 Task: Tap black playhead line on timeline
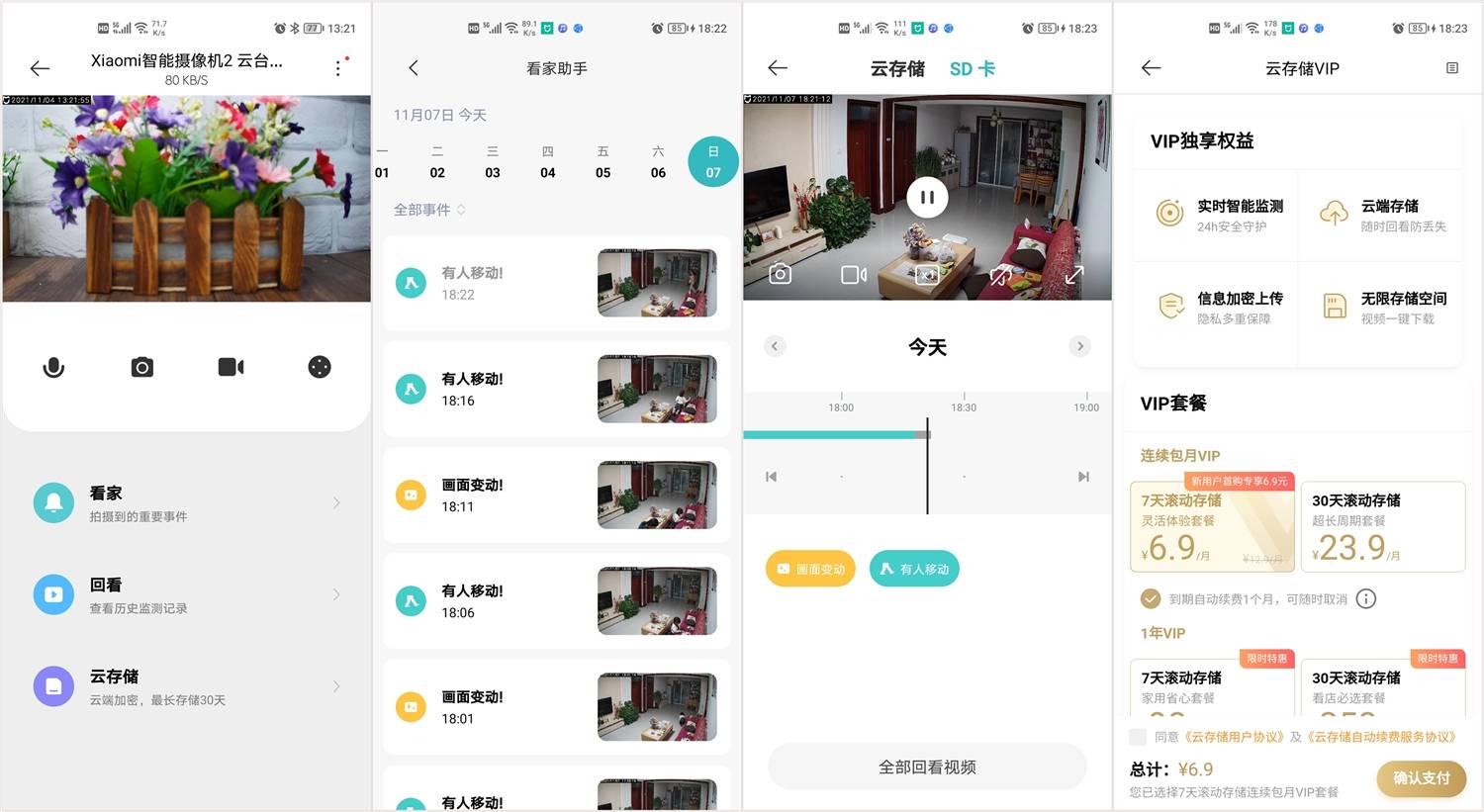click(x=927, y=466)
